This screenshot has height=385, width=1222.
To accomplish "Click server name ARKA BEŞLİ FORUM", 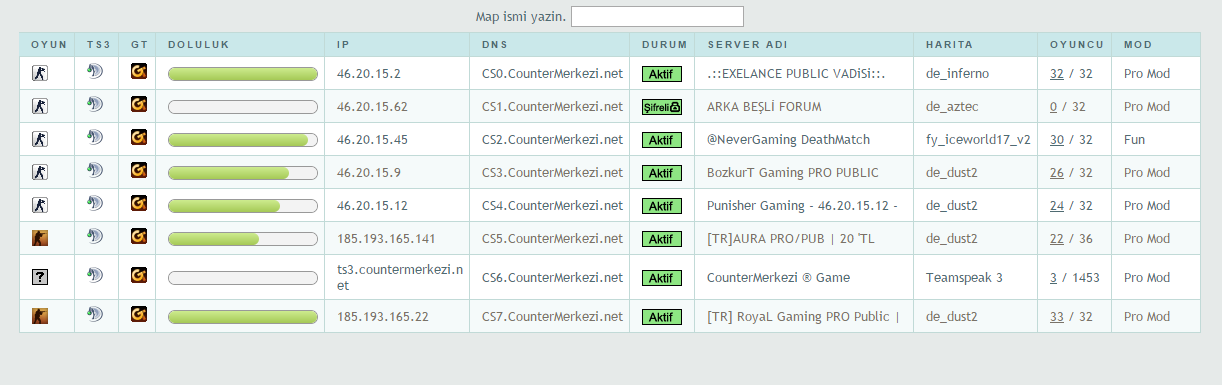I will coord(764,107).
